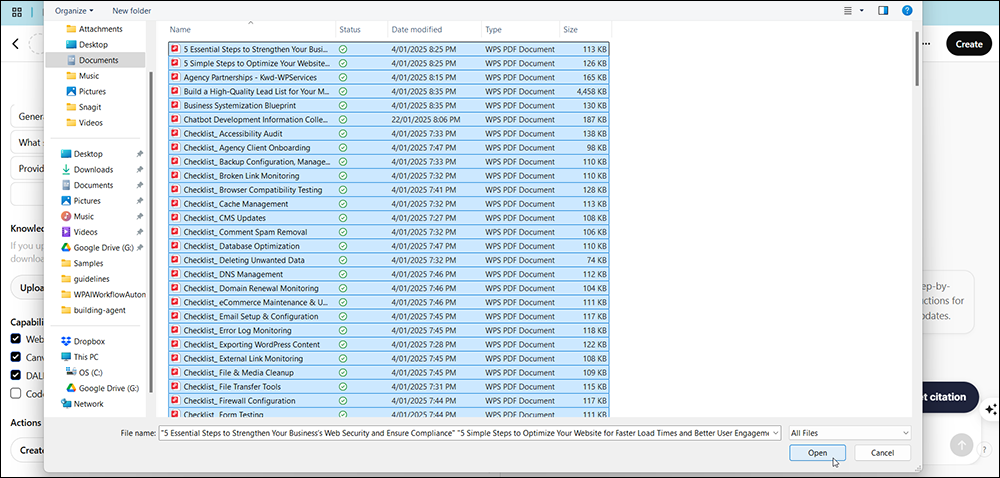Toggle the Canvas capability checkbox in background
This screenshot has height=478, width=1000.
pyautogui.click(x=16, y=357)
